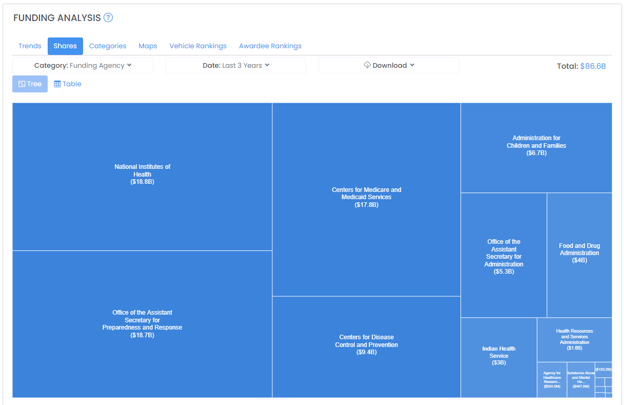Click the Food and Drug Administration block
624x405 pixels.
579,255
